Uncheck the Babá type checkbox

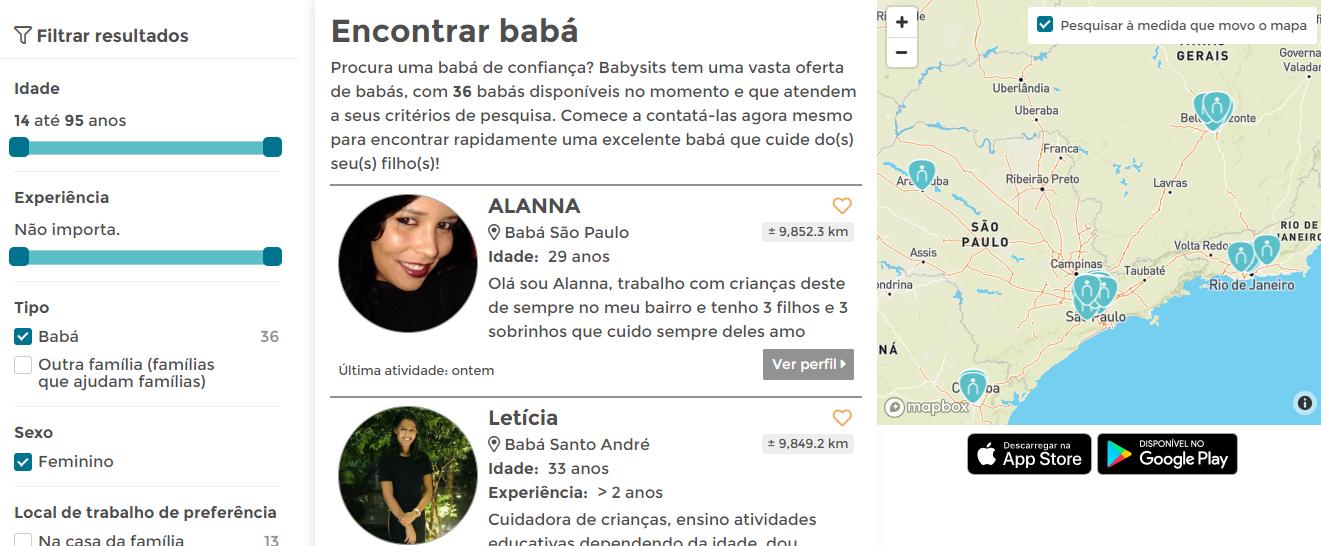point(23,337)
